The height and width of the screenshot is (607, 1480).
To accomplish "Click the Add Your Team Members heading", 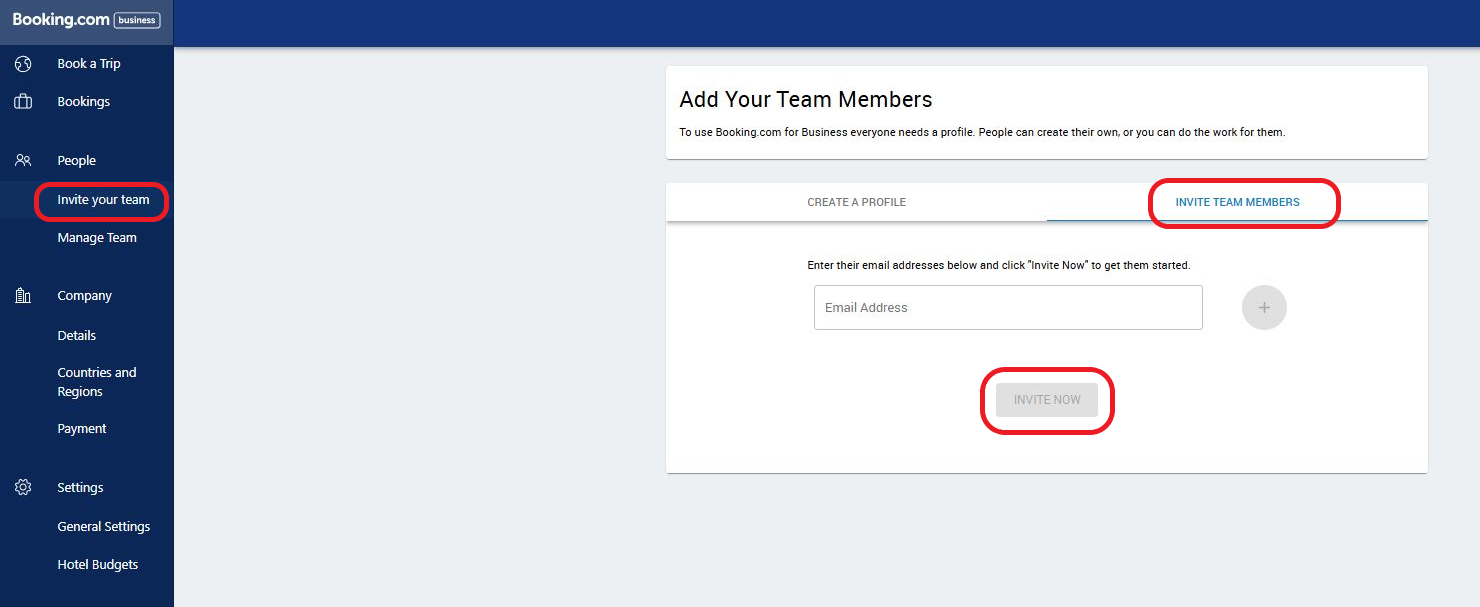I will [x=806, y=100].
